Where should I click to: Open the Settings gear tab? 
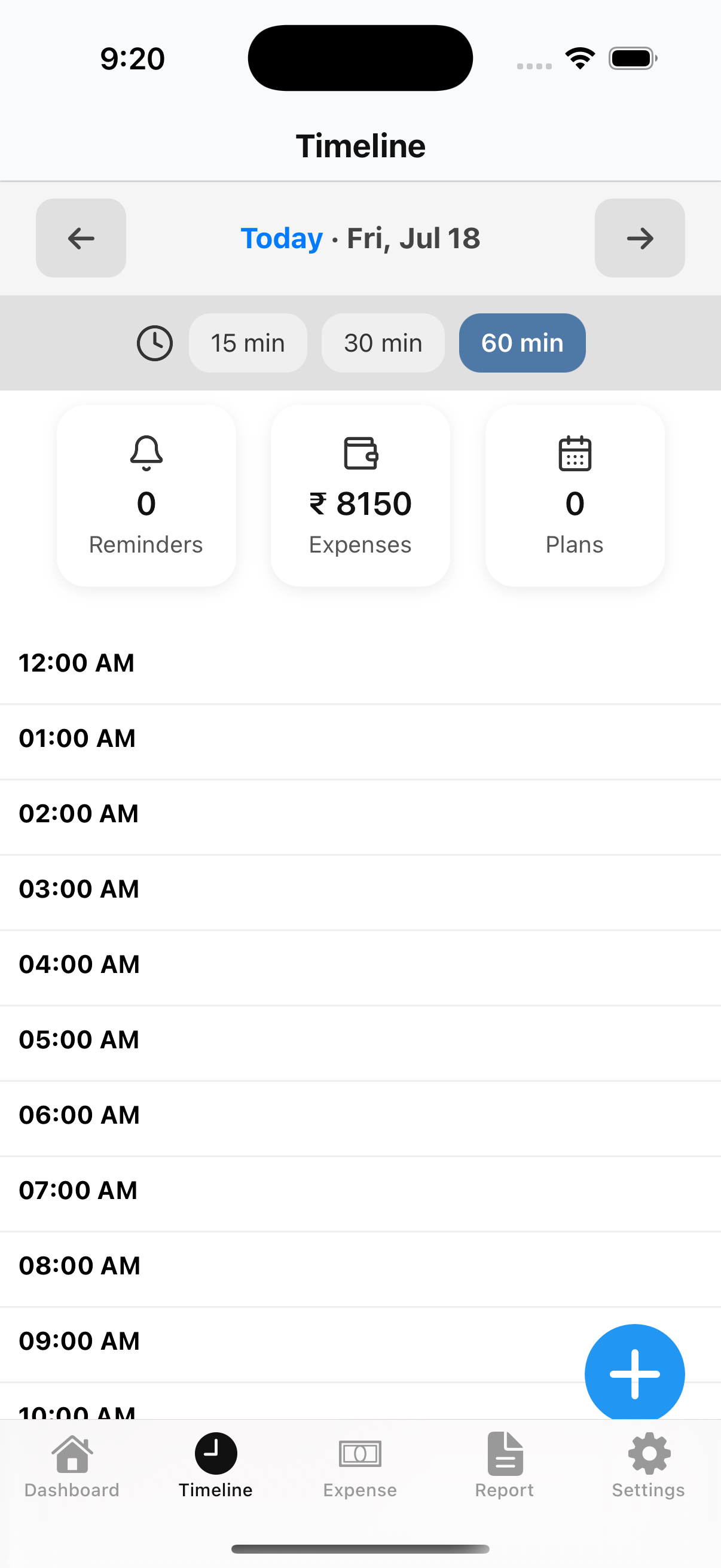coord(648,1465)
